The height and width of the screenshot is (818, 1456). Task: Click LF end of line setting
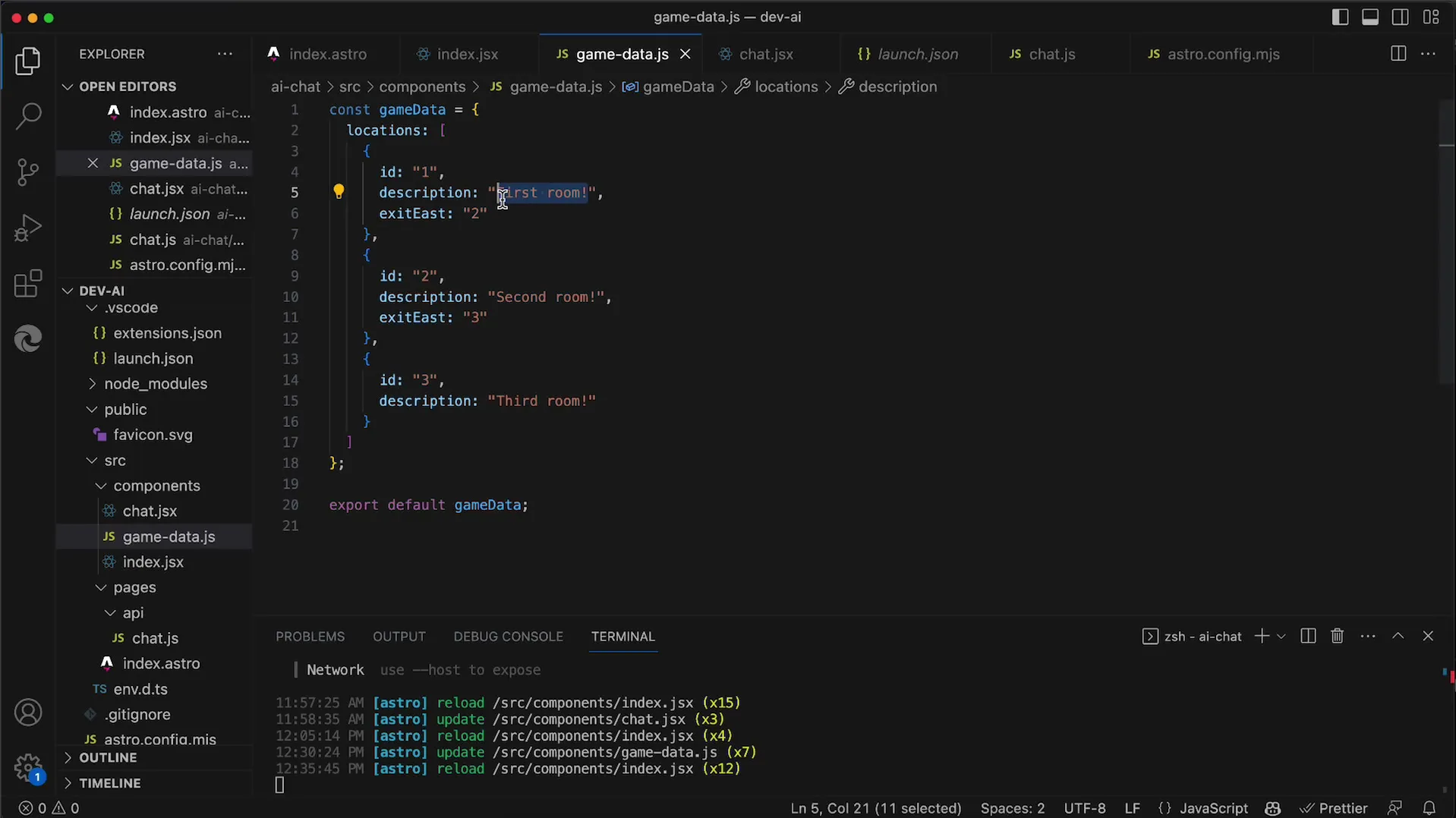[1132, 808]
